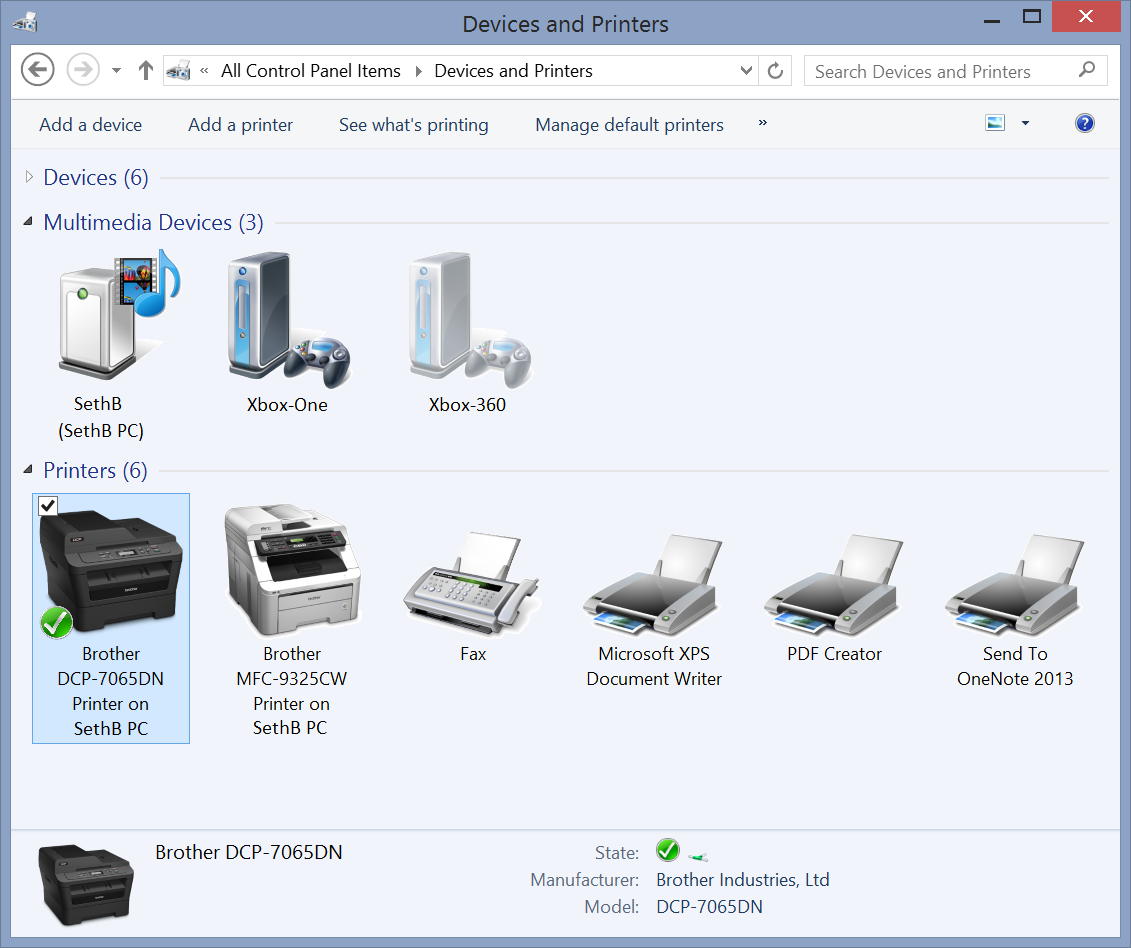Viewport: 1131px width, 948px height.
Task: Open the address bar history dropdown
Action: coord(747,71)
